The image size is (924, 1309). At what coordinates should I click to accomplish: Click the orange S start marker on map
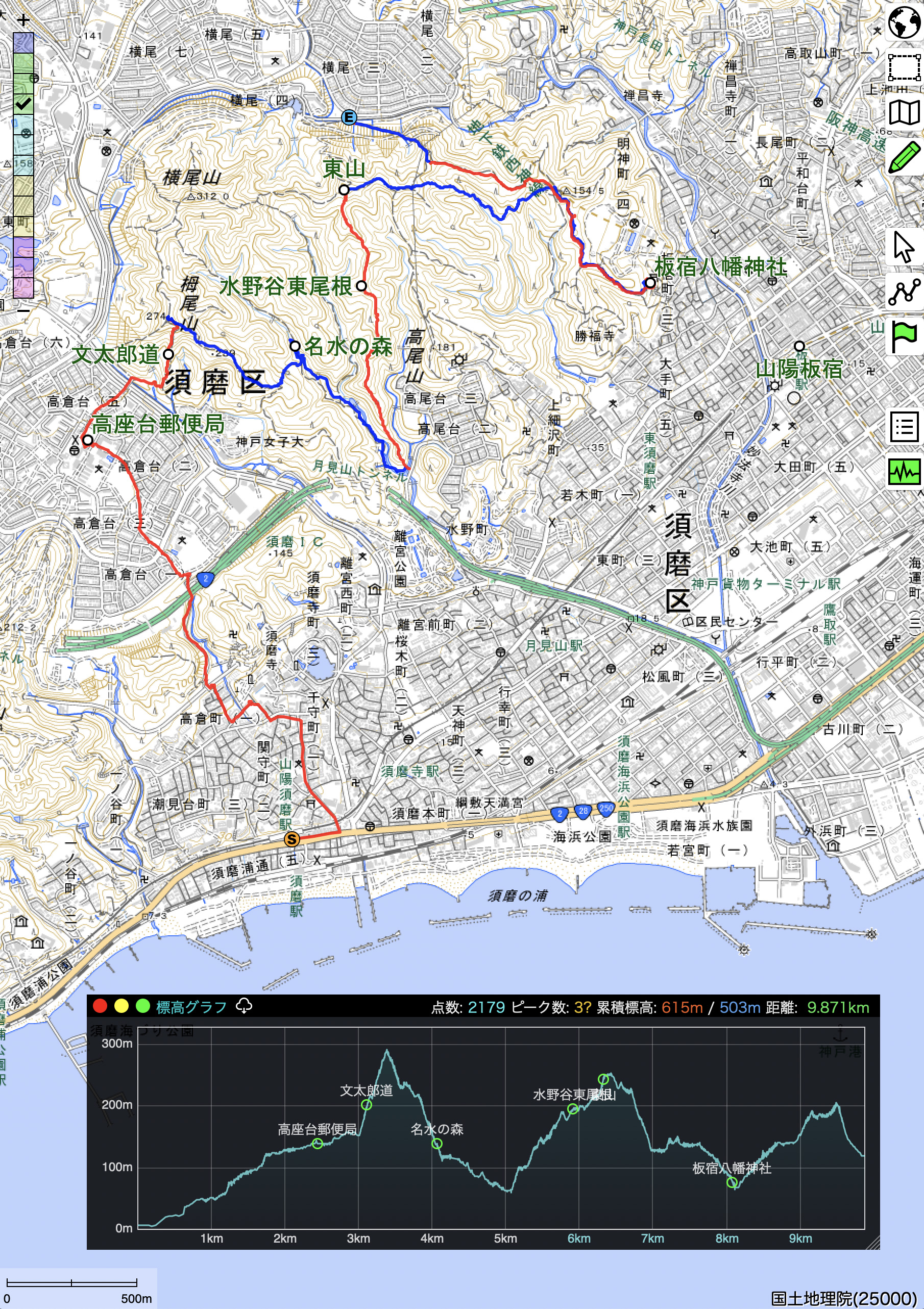click(291, 839)
